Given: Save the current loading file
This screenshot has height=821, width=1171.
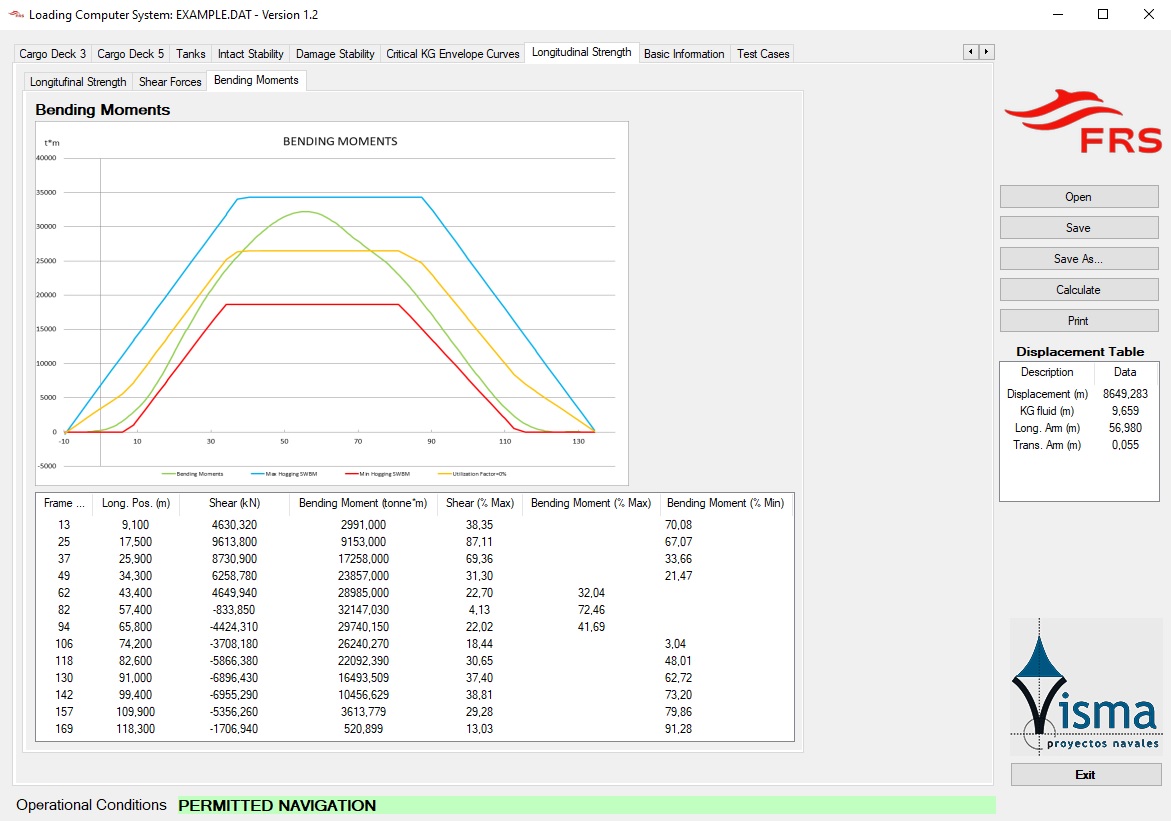Looking at the screenshot, I should [x=1078, y=228].
